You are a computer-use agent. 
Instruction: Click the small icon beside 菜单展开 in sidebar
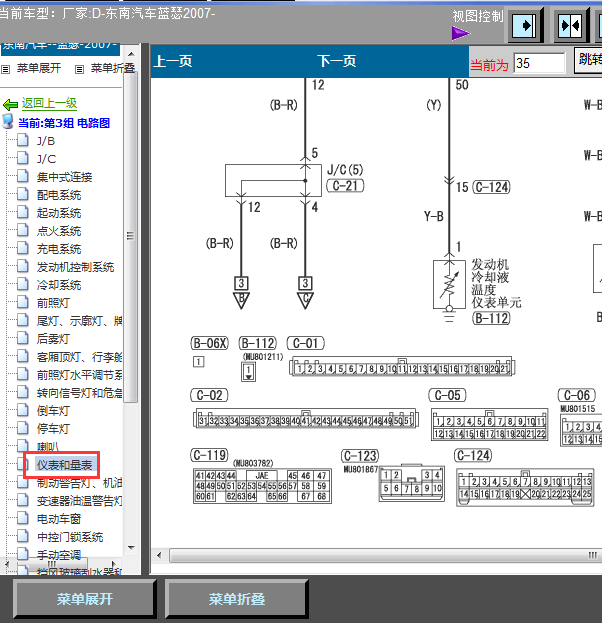[x=6, y=69]
